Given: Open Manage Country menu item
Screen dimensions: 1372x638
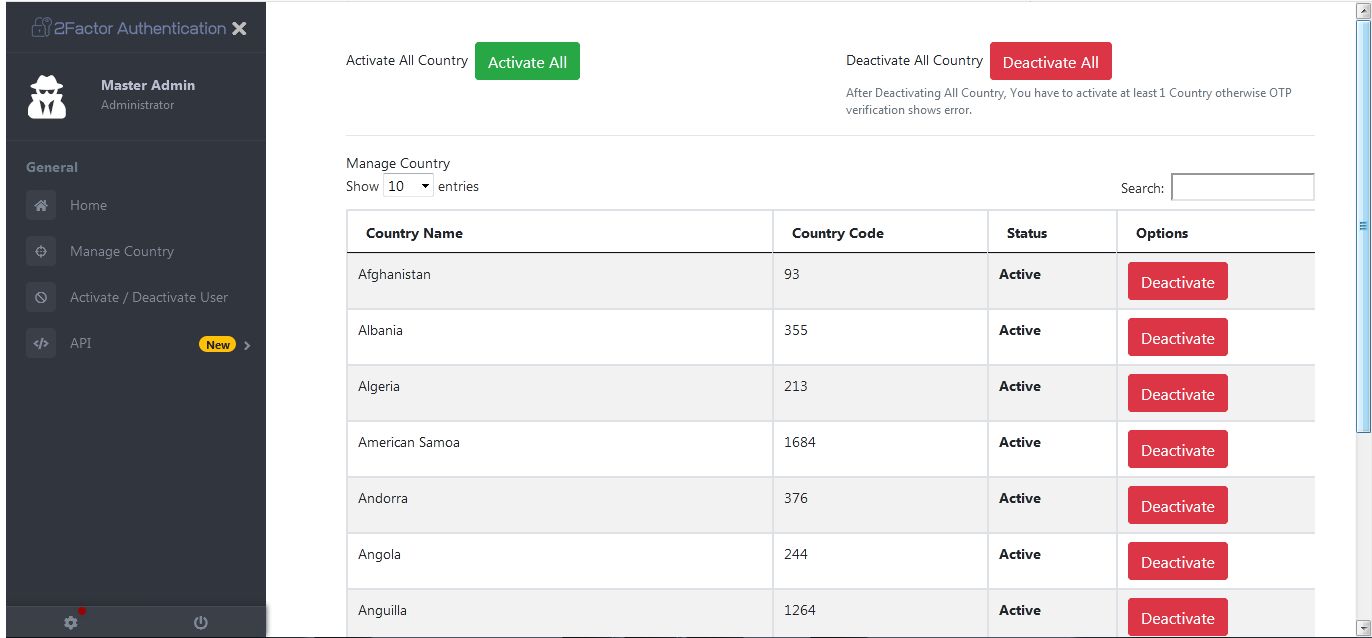Looking at the screenshot, I should pos(122,252).
